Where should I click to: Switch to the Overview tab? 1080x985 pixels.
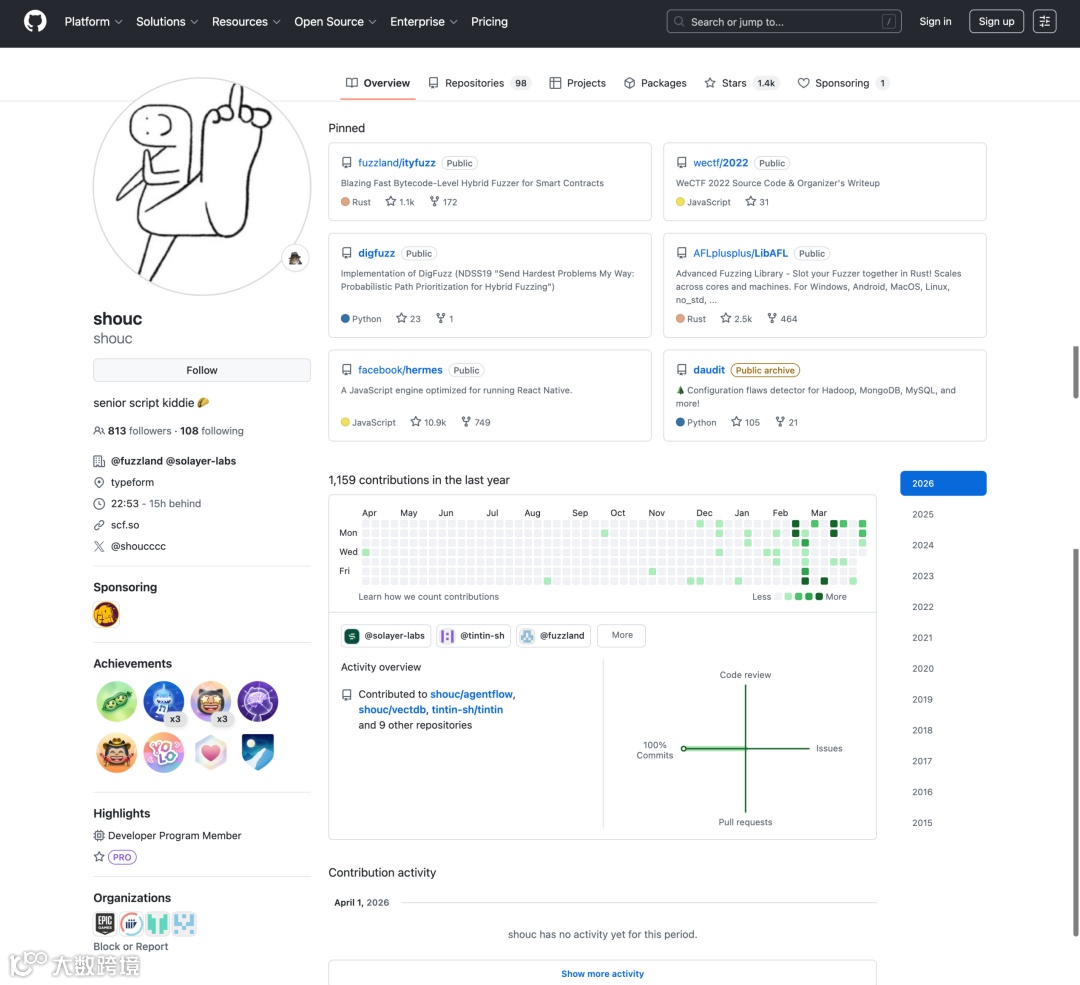[377, 83]
